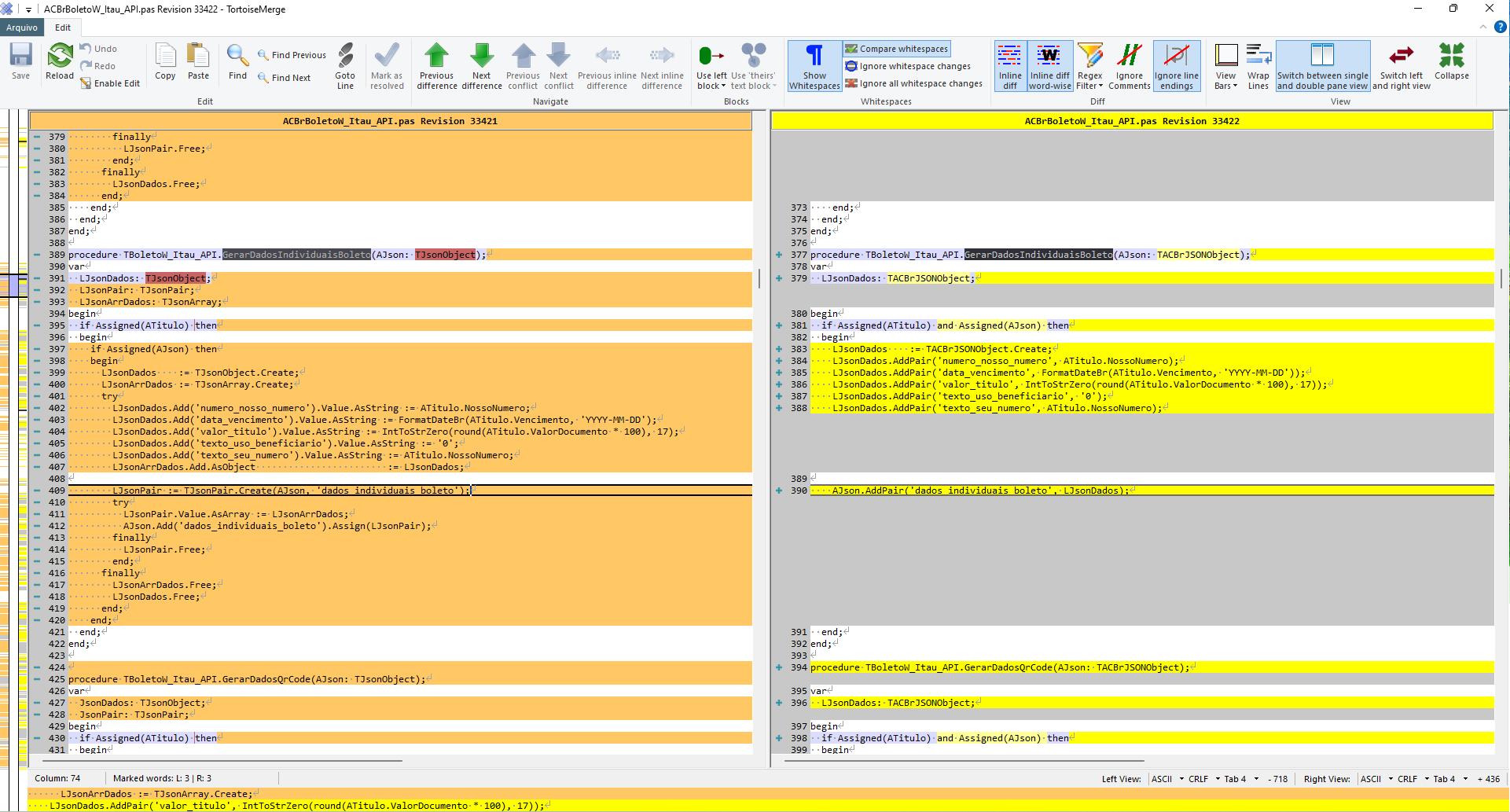
Task: Toggle single and double pane view
Action: 1323,66
